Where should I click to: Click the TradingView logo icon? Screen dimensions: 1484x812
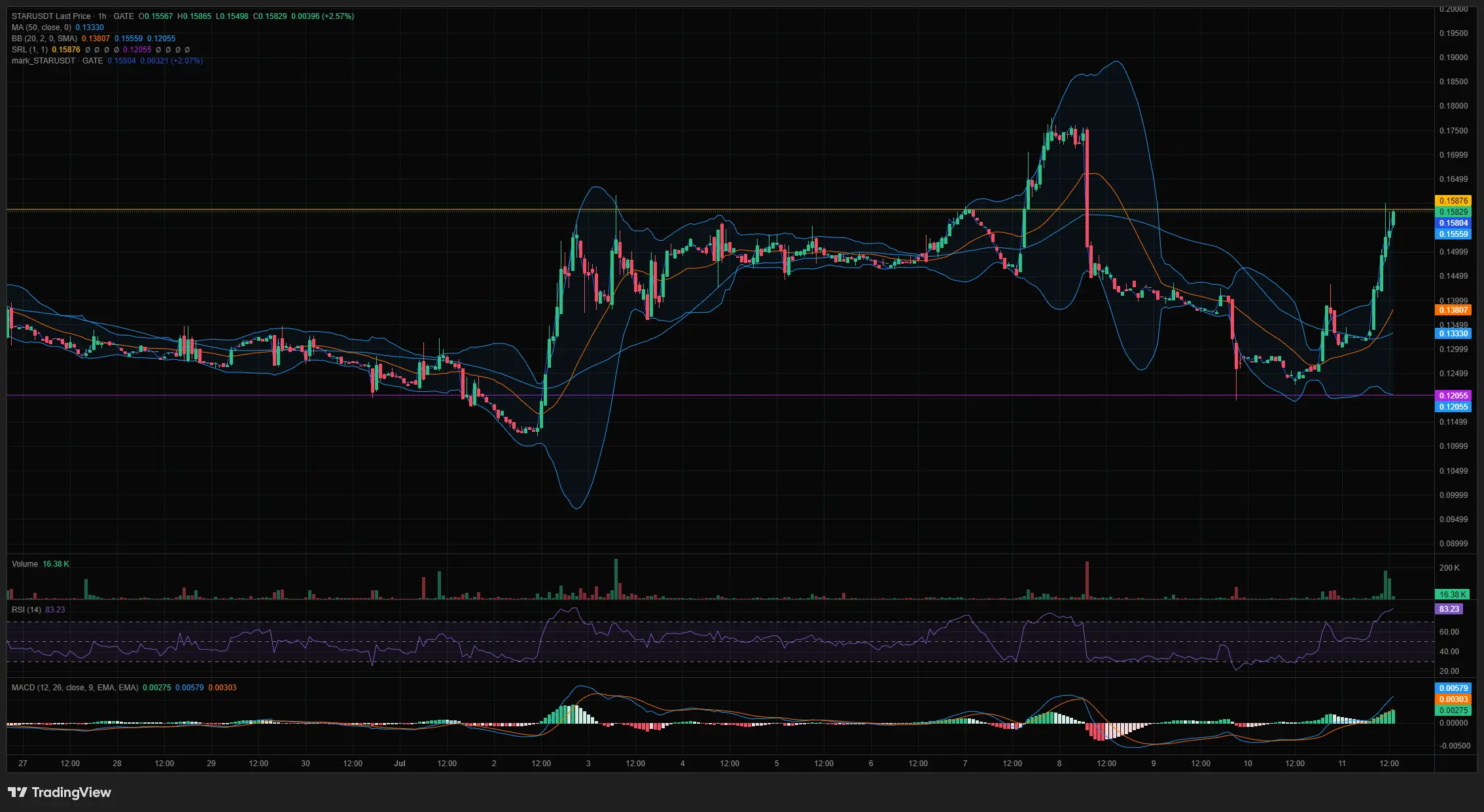pyautogui.click(x=18, y=792)
